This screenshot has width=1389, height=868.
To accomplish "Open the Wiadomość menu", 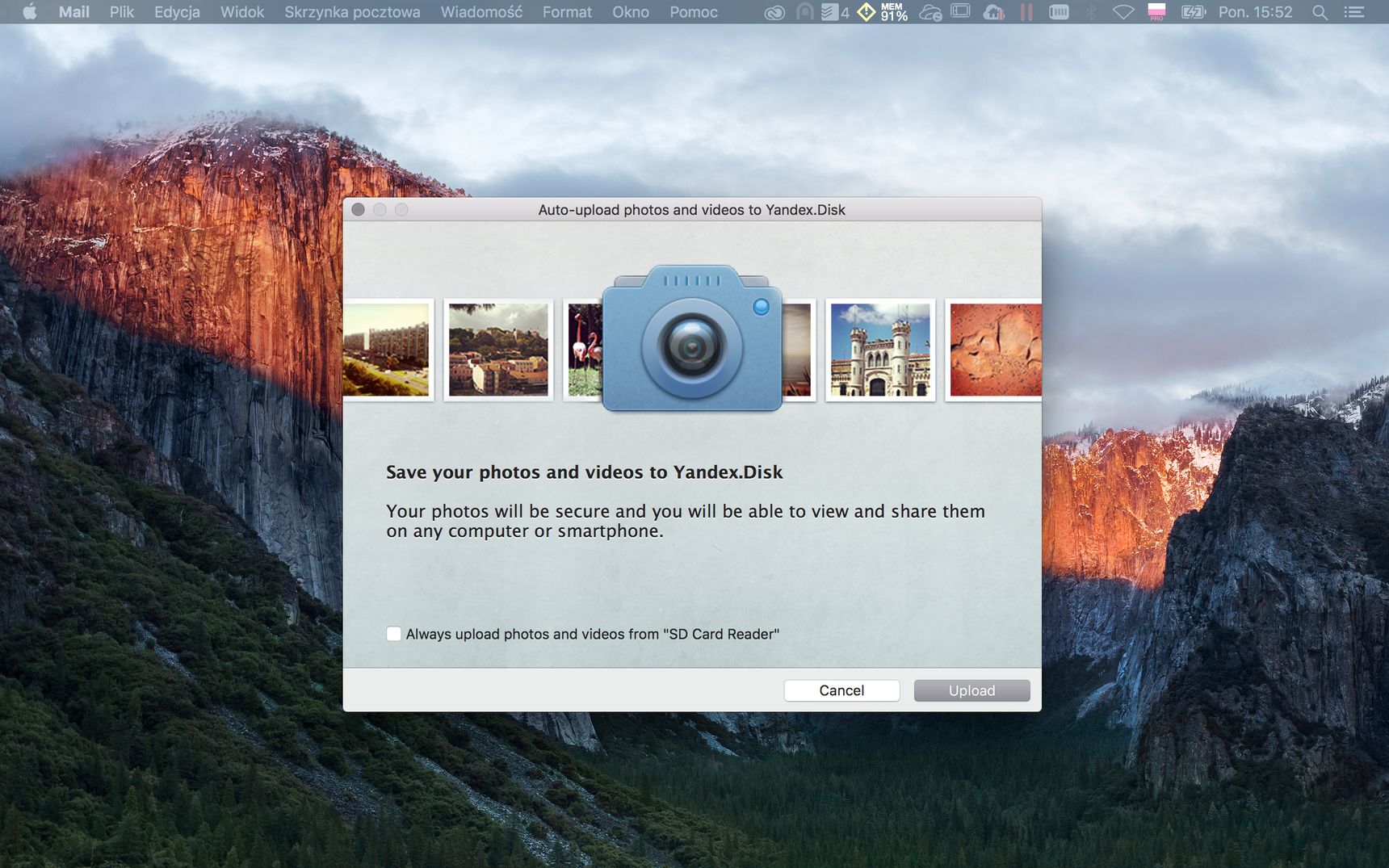I will click(x=481, y=12).
